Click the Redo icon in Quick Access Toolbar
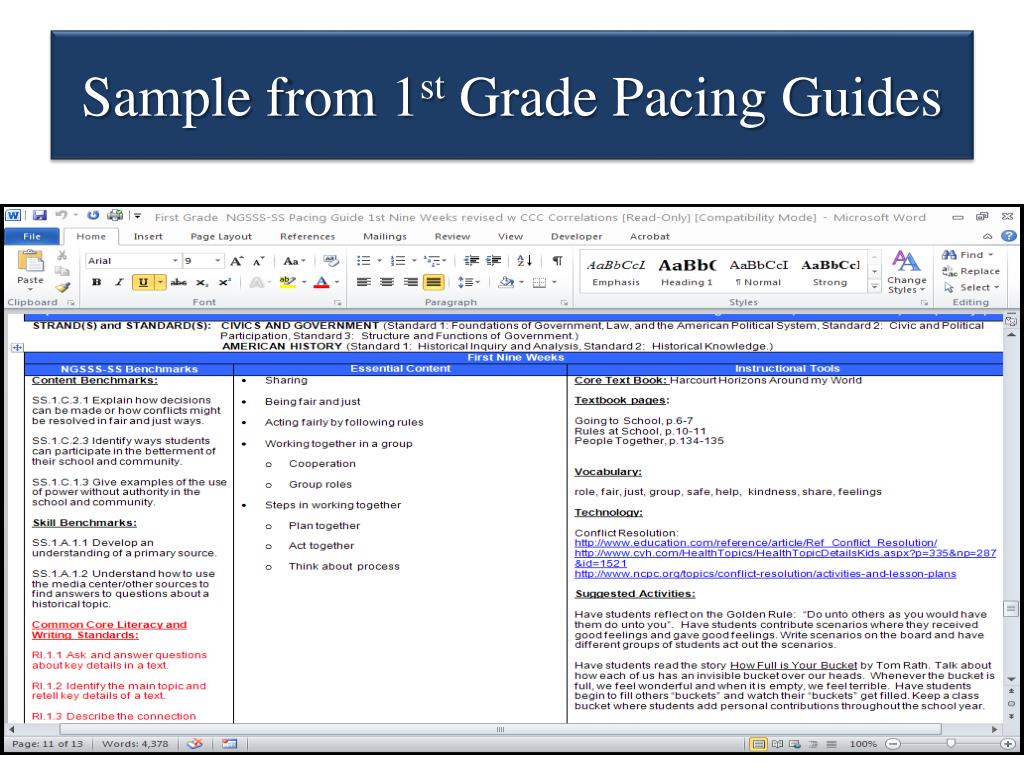This screenshot has height=768, width=1024. pyautogui.click(x=93, y=215)
